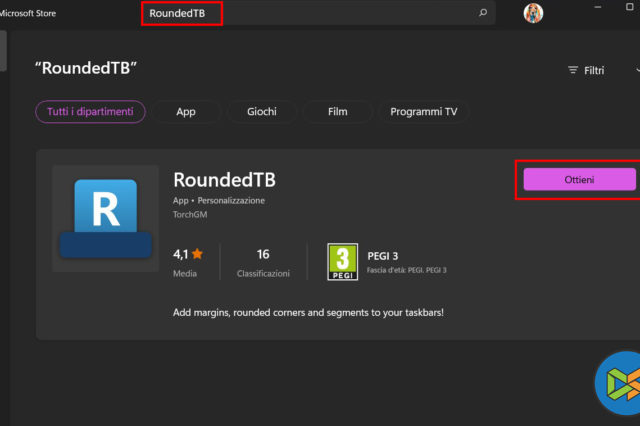Switch to the Giochi filter tab
This screenshot has width=640, height=426.
click(x=262, y=111)
